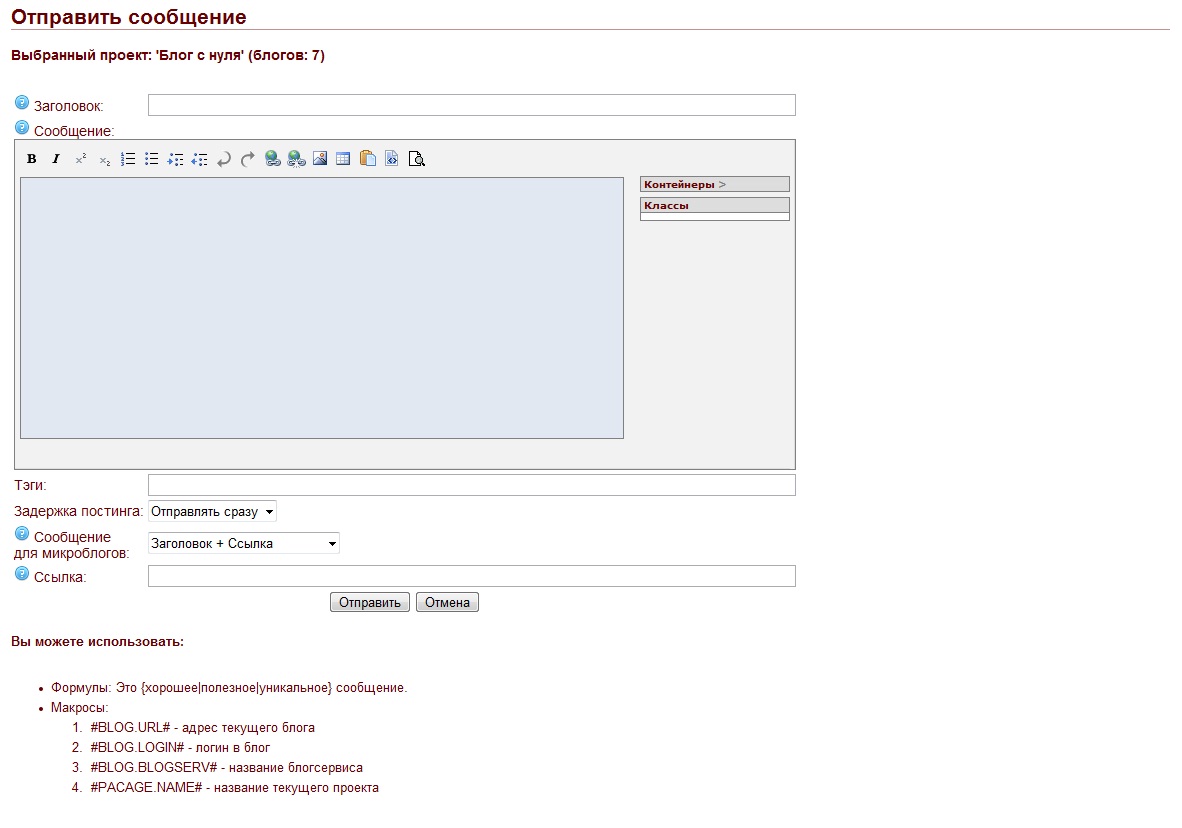This screenshot has height=828, width=1182.
Task: Toggle bold formatting in editor toolbar
Action: [x=32, y=159]
